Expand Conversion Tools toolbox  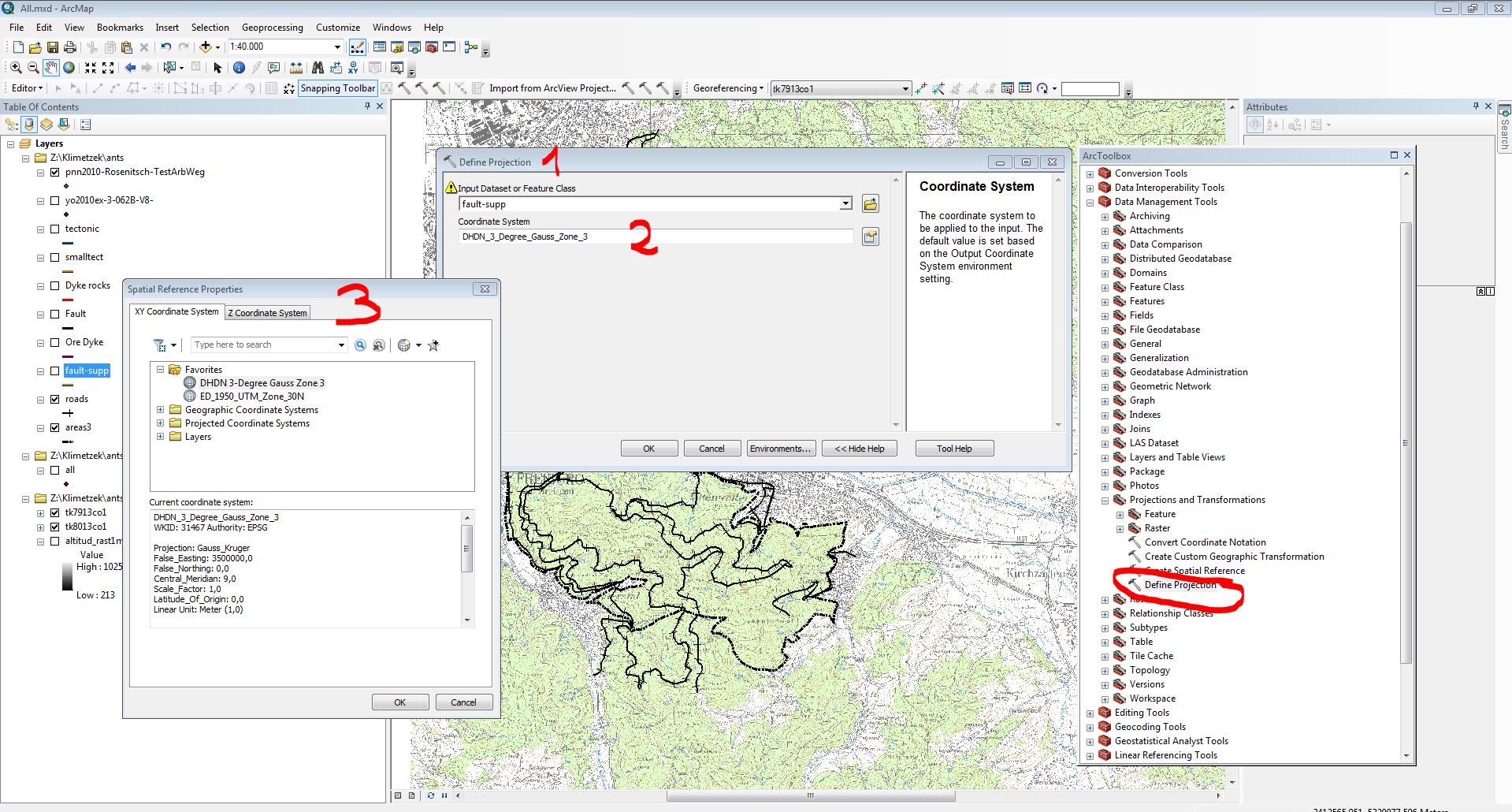tap(1090, 173)
